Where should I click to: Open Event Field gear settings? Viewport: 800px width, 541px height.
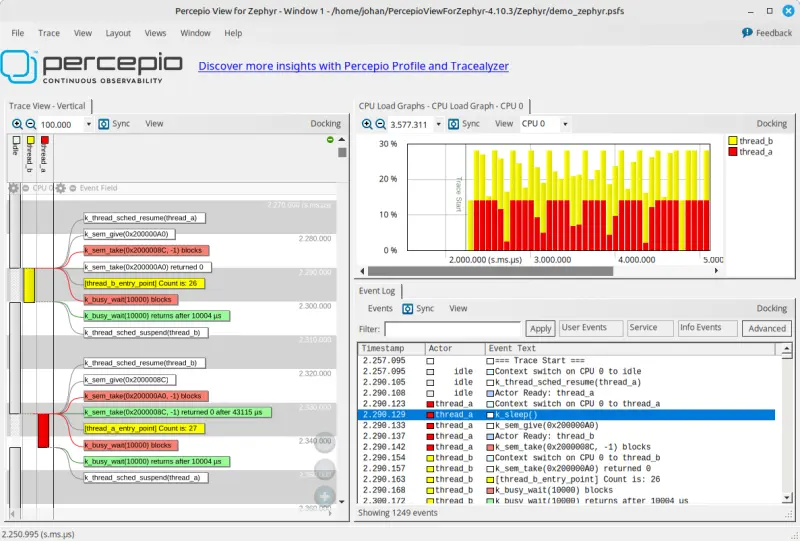pos(61,188)
